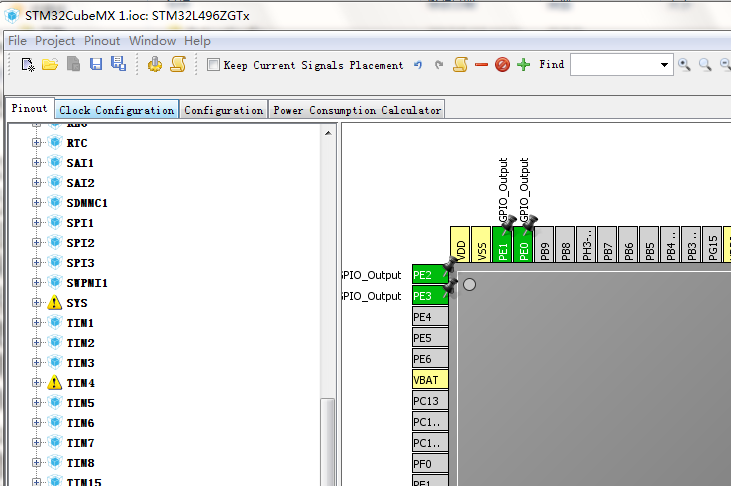731x486 pixels.
Task: Click the Generate Report scroll icon
Action: point(178,64)
